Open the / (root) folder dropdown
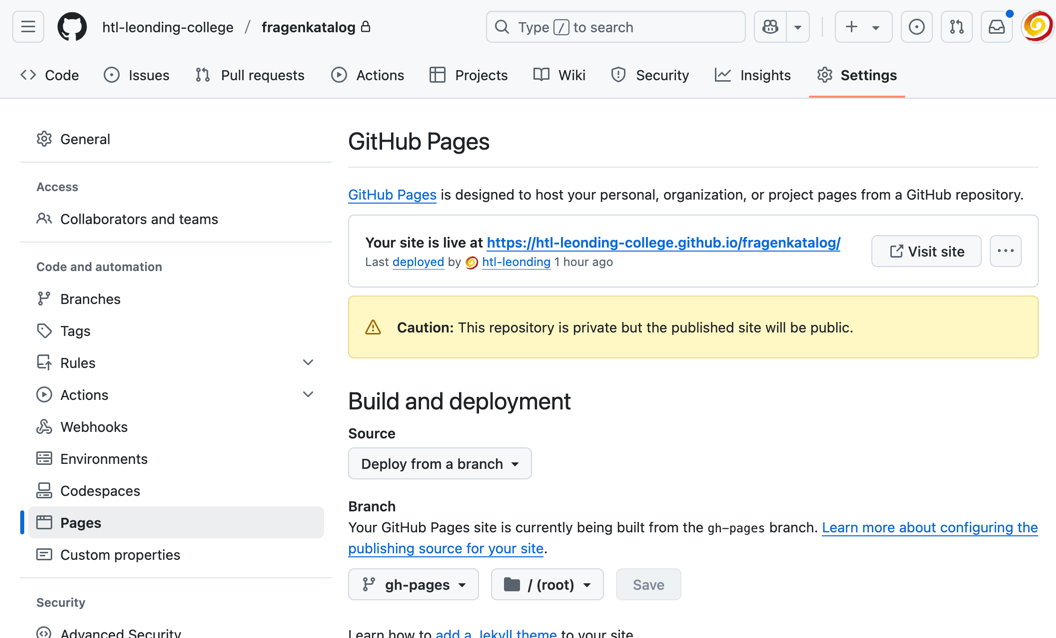Image resolution: width=1056 pixels, height=638 pixels. (547, 585)
